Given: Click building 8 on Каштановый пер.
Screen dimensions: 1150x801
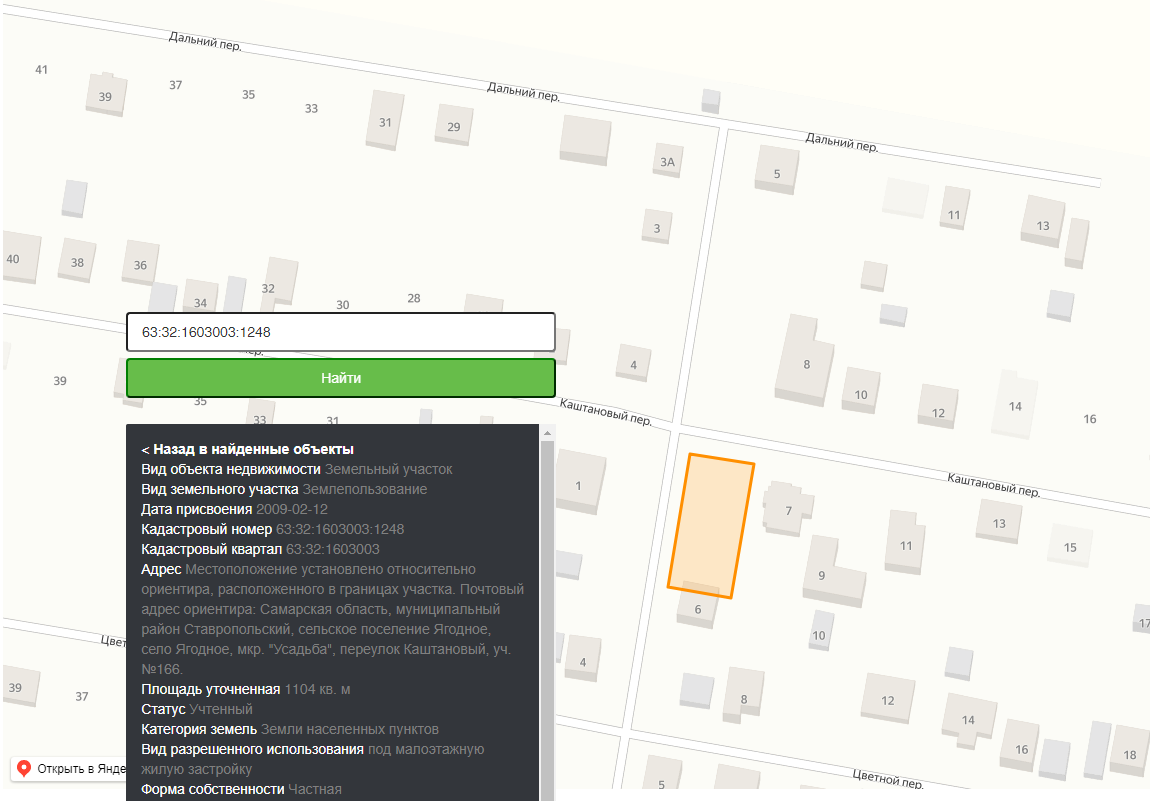Looking at the screenshot, I should [805, 361].
